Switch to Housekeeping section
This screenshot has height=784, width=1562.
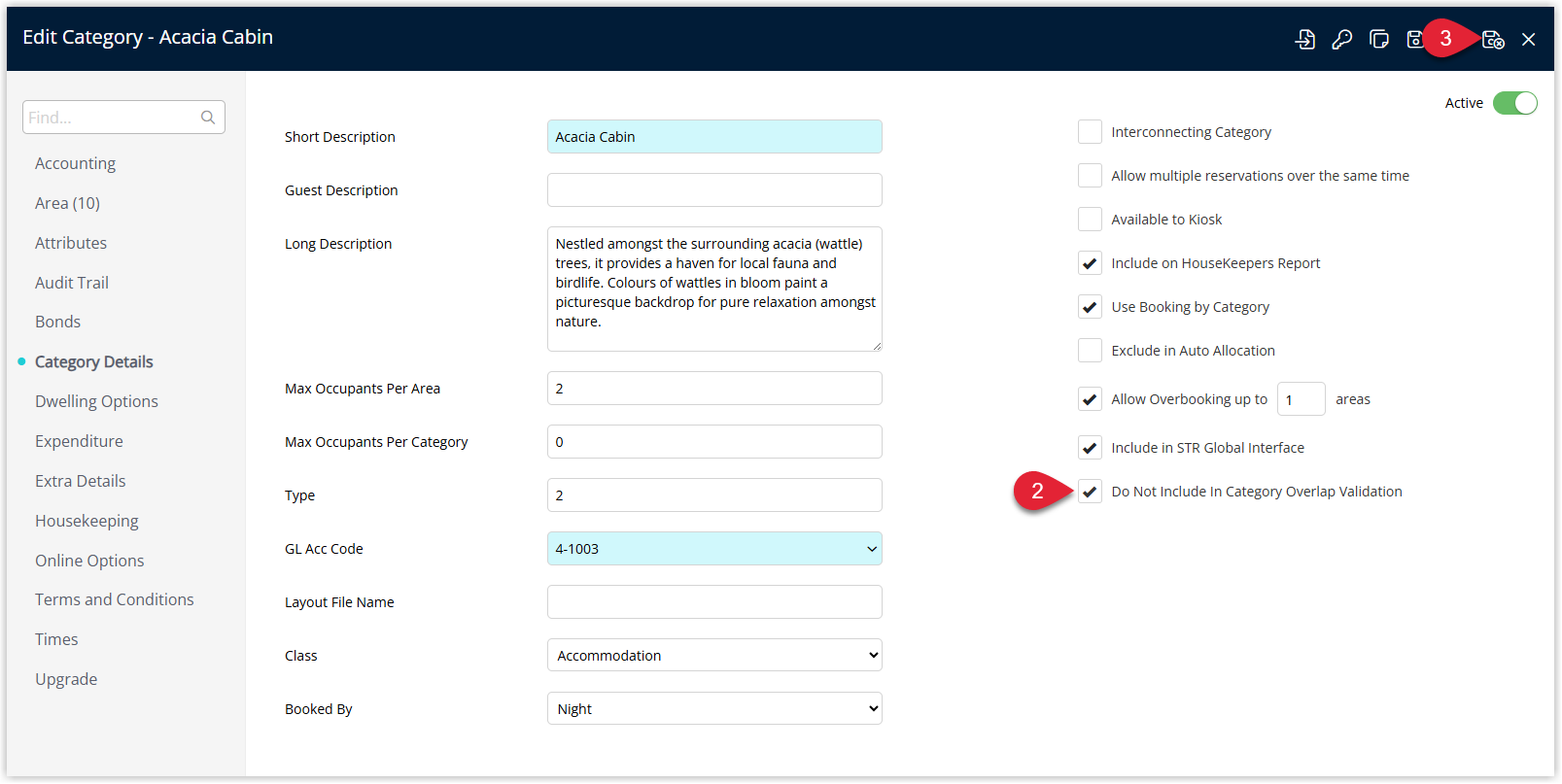[87, 521]
